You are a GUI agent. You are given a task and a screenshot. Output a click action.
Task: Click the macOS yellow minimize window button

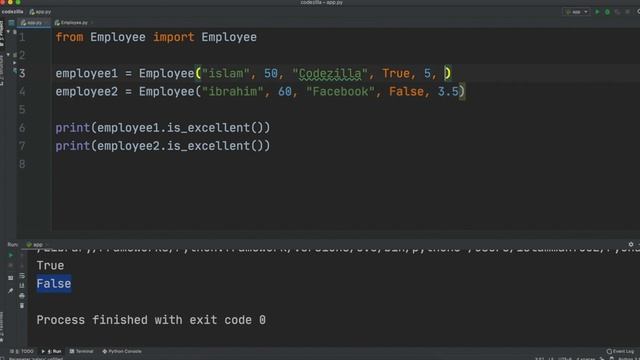[x=10, y=2]
